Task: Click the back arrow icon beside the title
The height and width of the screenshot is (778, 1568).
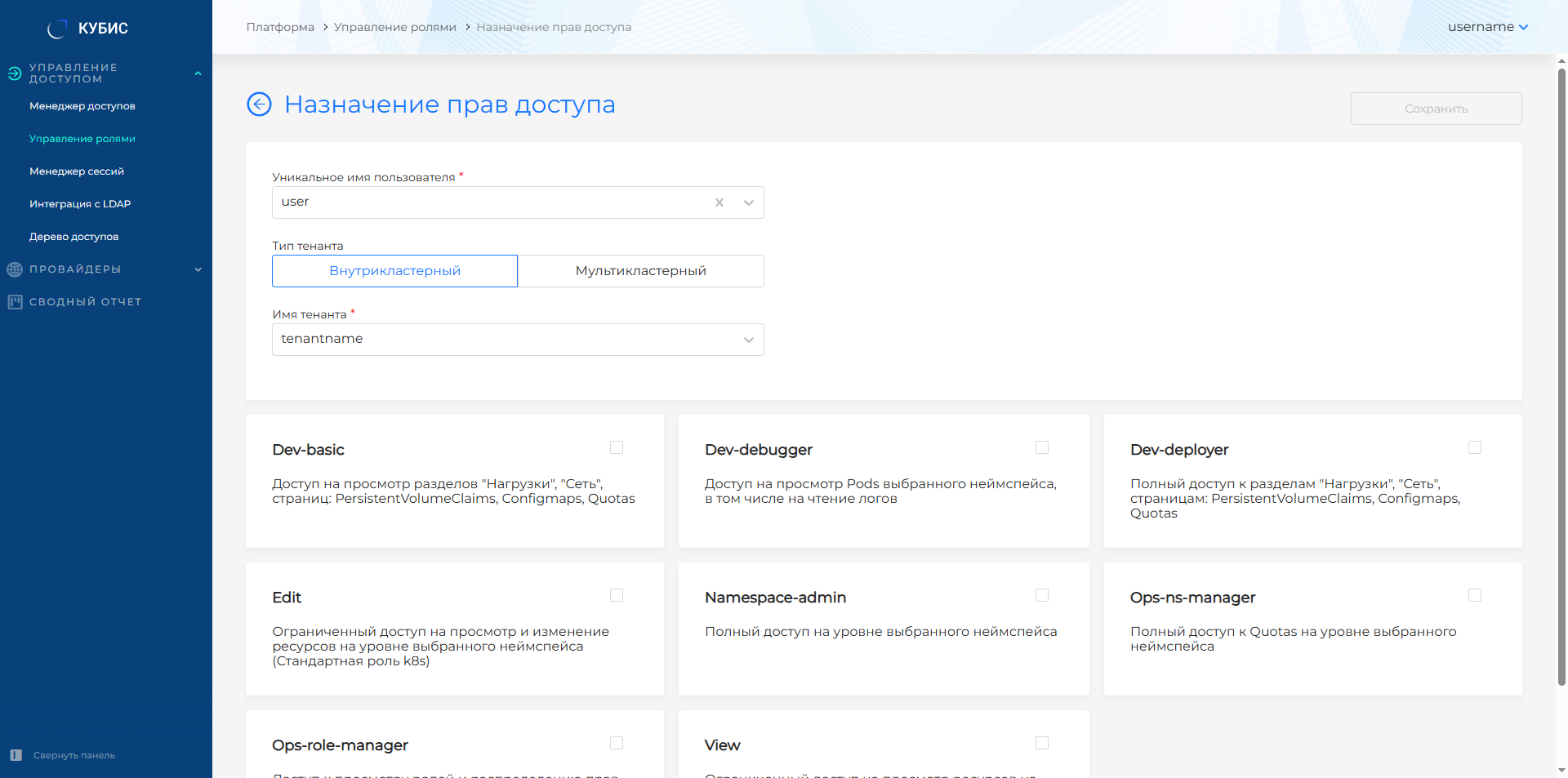Action: point(259,104)
